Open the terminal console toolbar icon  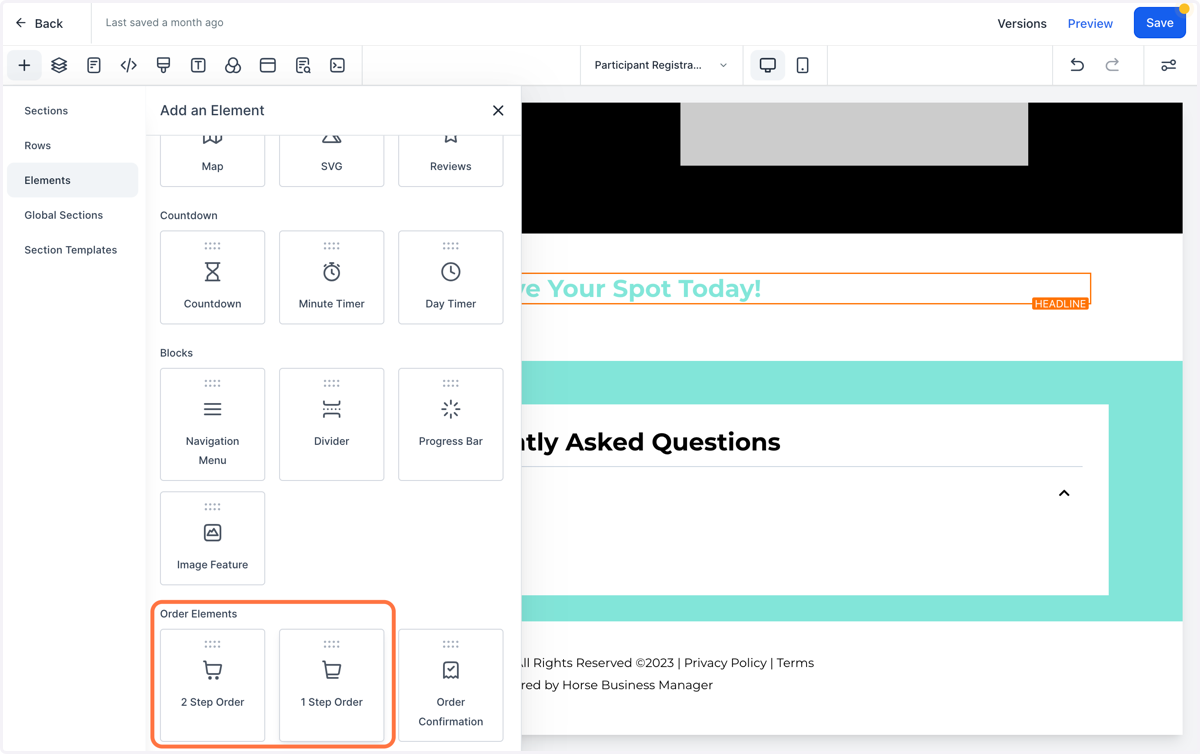[x=338, y=65]
